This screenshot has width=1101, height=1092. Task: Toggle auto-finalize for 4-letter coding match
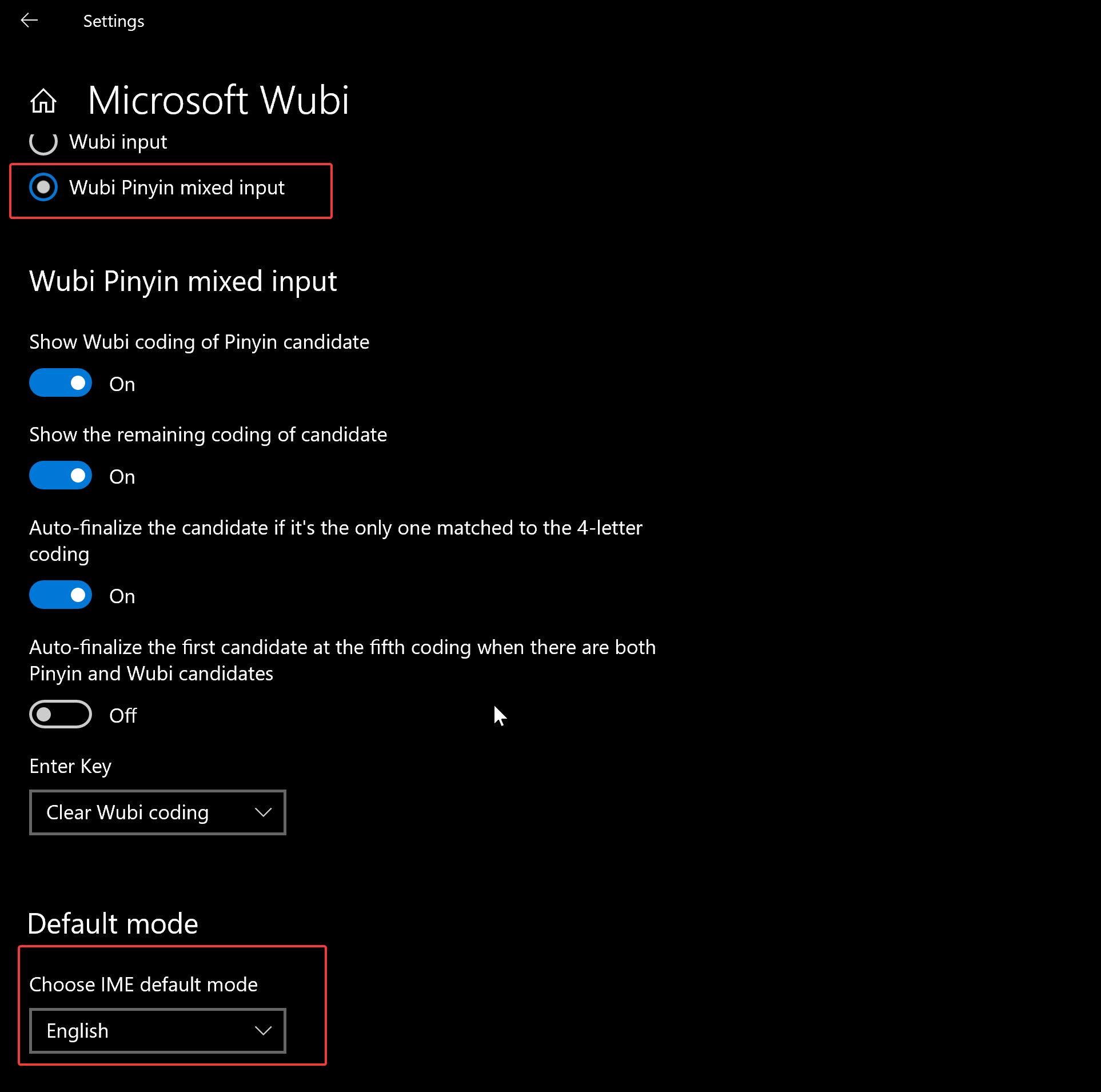tap(61, 595)
